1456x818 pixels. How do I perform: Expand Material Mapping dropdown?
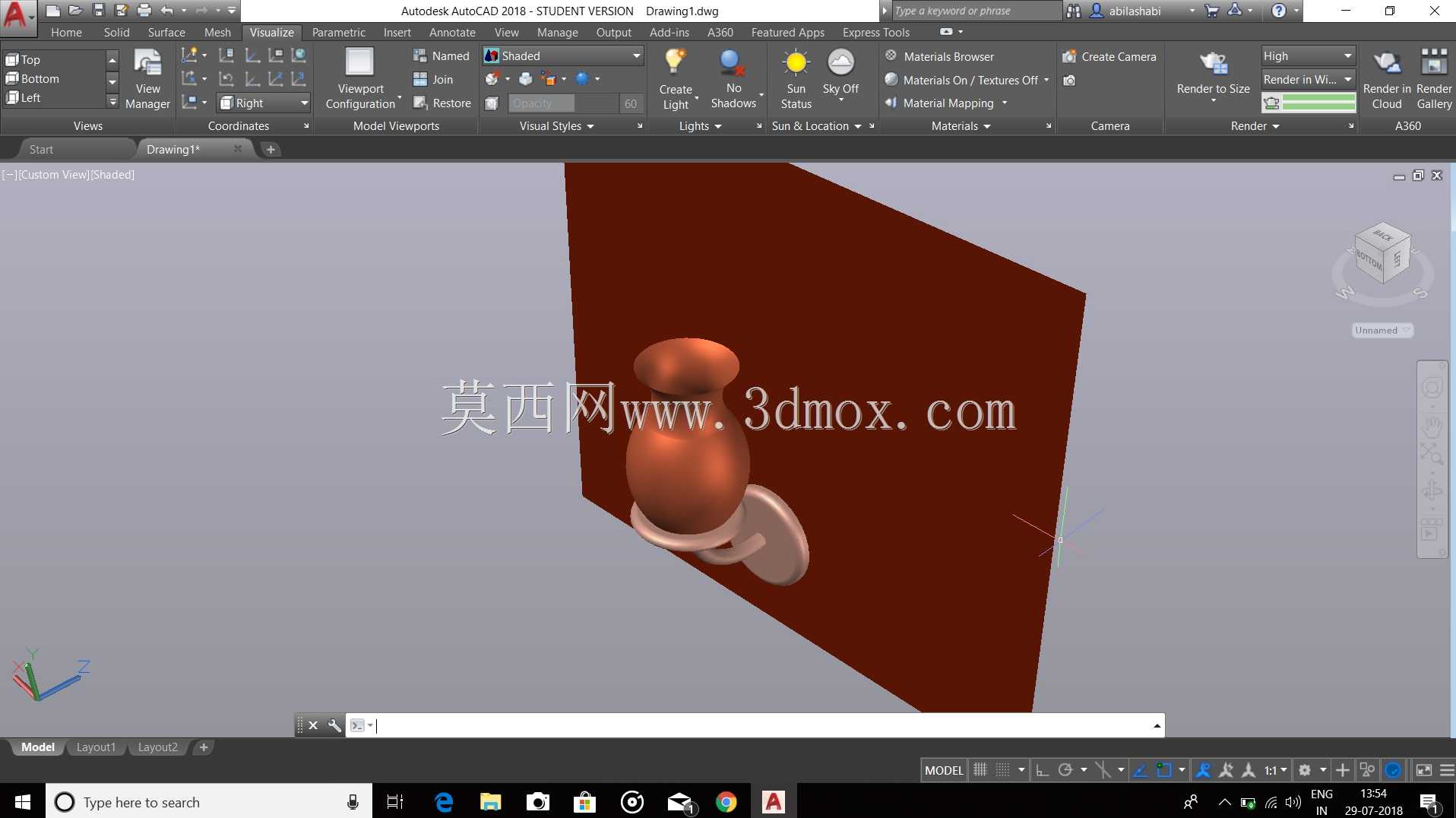(1005, 103)
